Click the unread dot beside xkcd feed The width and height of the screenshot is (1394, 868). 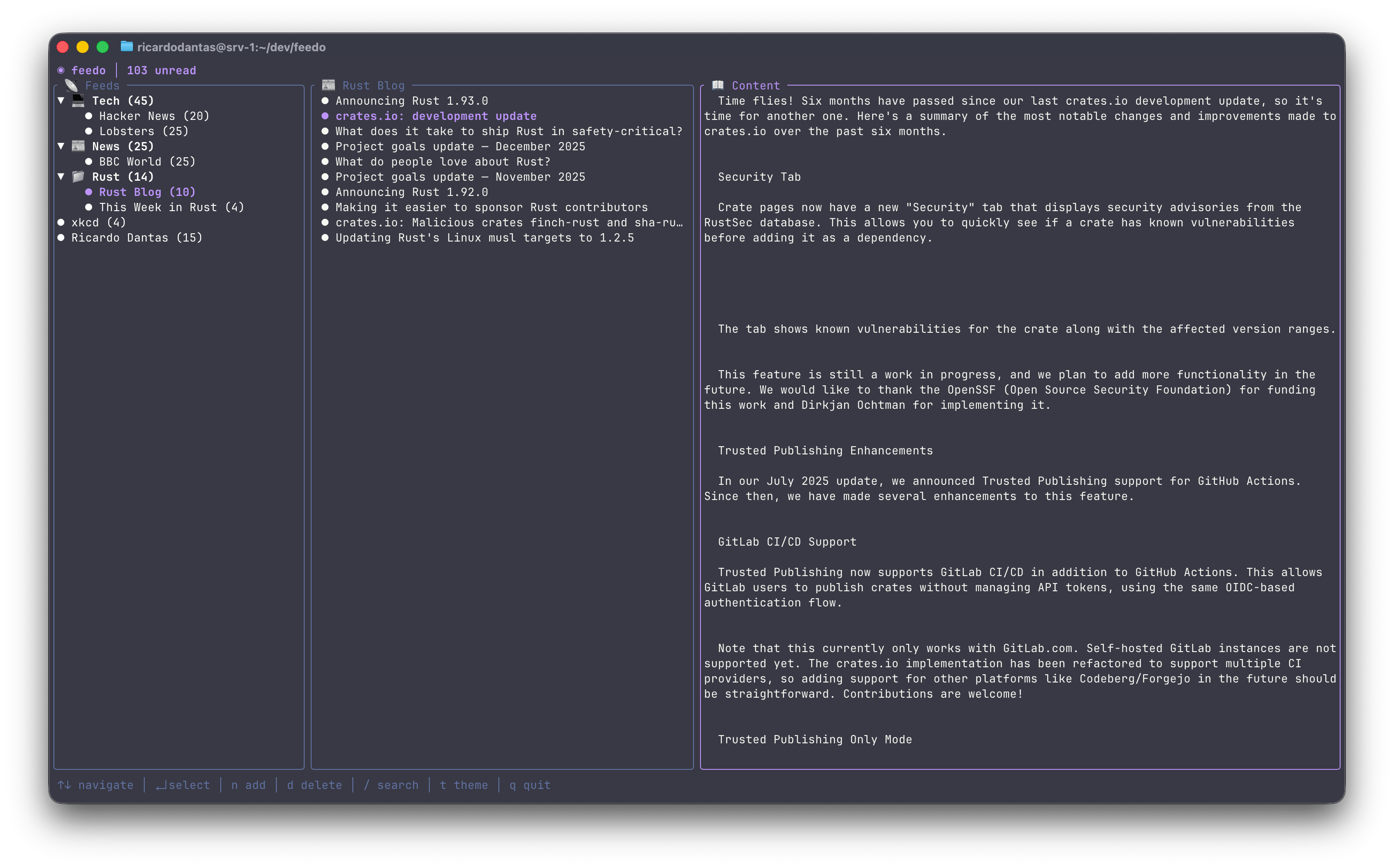pyautogui.click(x=61, y=223)
